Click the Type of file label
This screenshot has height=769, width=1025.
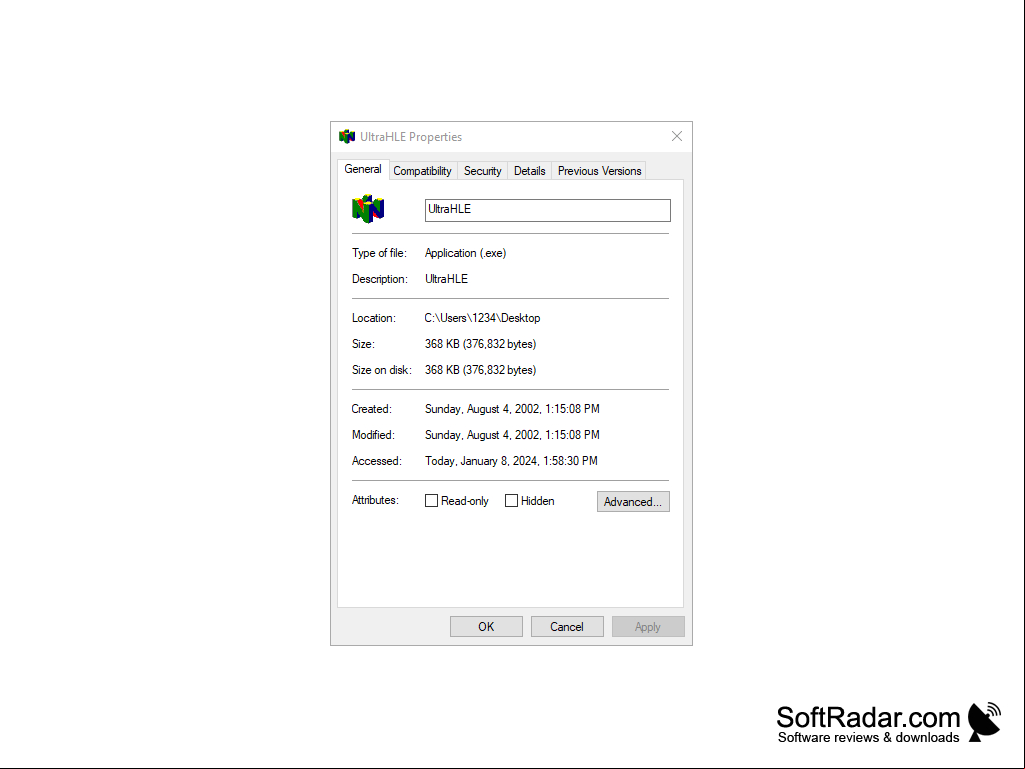pos(379,253)
